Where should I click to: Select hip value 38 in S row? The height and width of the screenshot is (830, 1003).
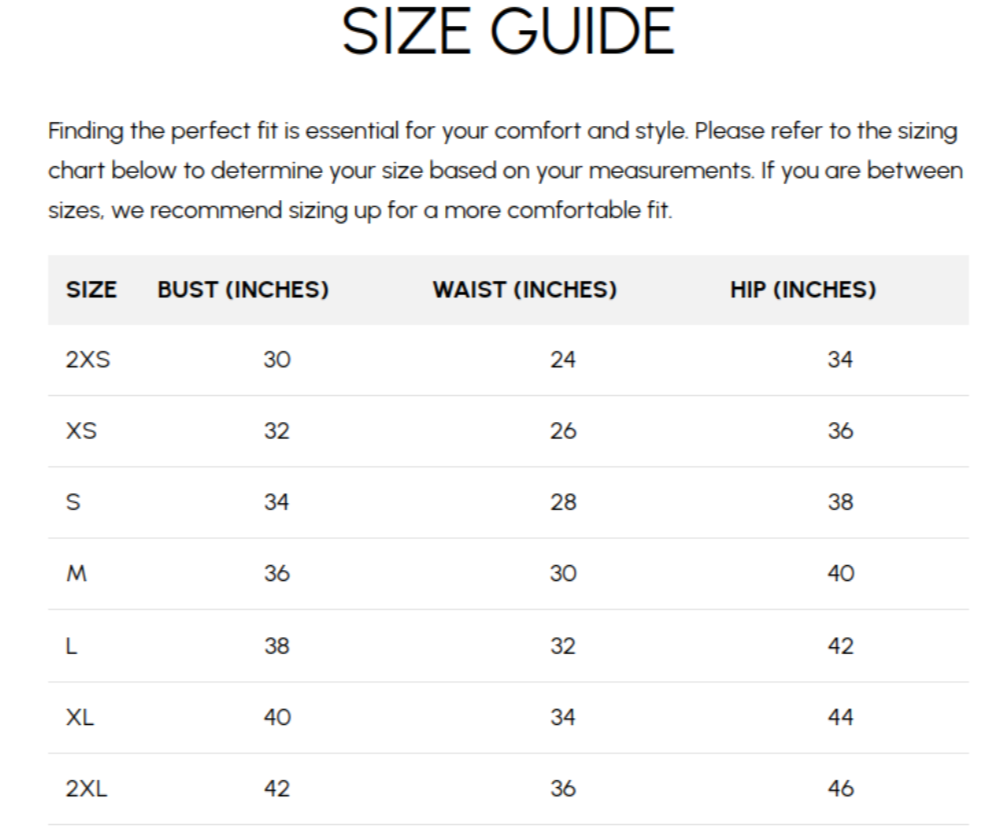click(x=841, y=502)
